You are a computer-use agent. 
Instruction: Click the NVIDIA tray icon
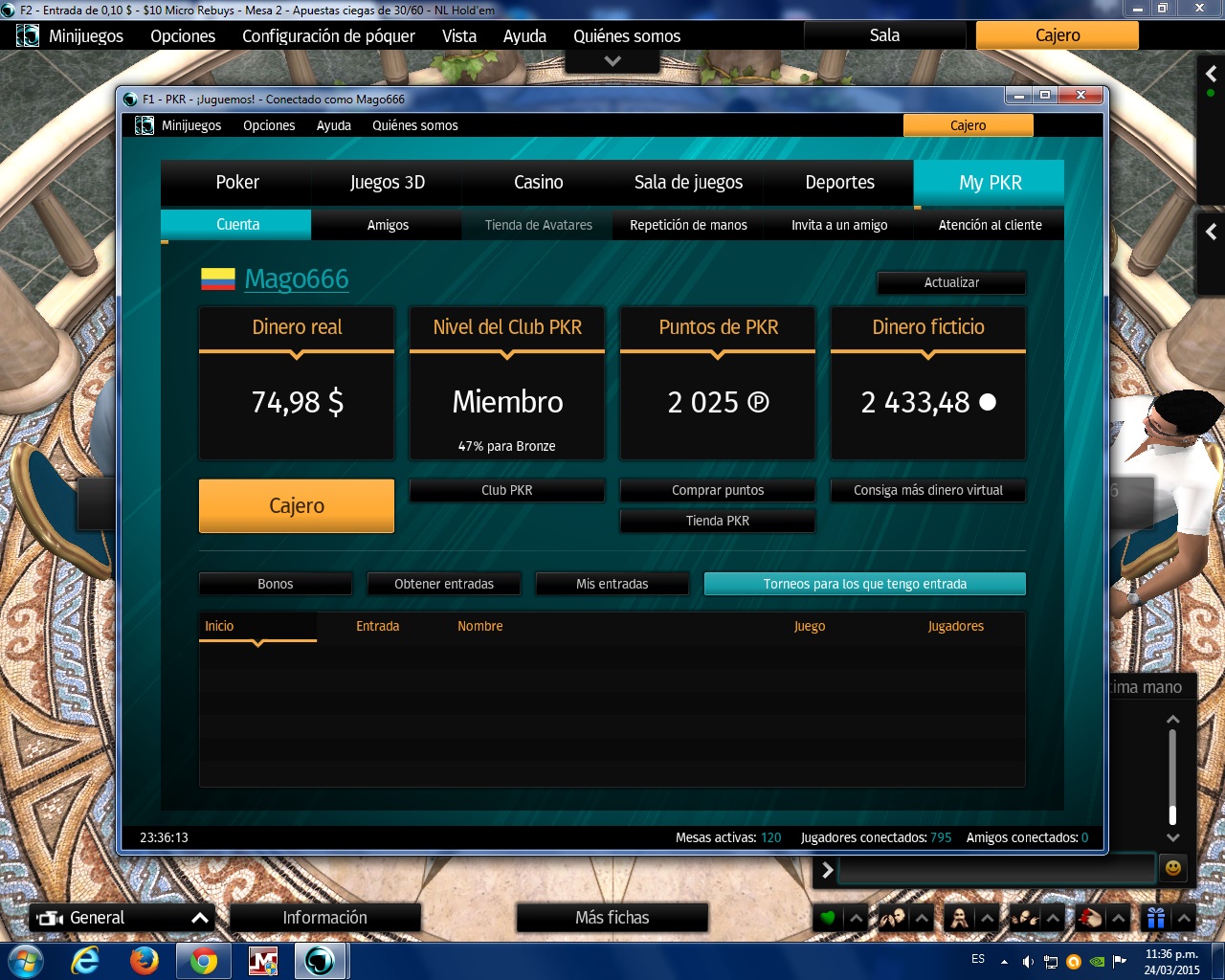click(1097, 962)
